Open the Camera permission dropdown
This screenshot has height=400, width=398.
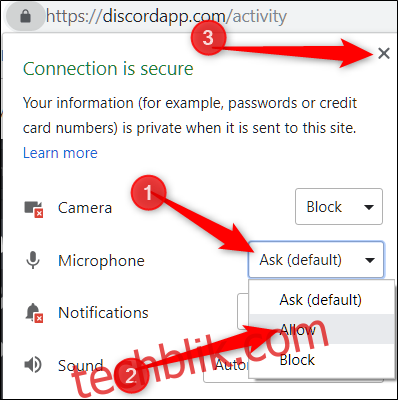[x=339, y=207]
